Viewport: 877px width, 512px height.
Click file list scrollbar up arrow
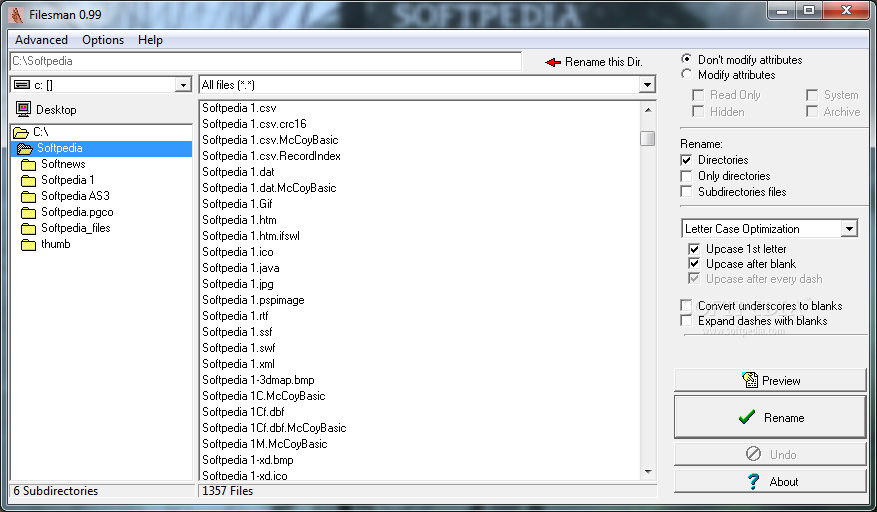(x=648, y=110)
